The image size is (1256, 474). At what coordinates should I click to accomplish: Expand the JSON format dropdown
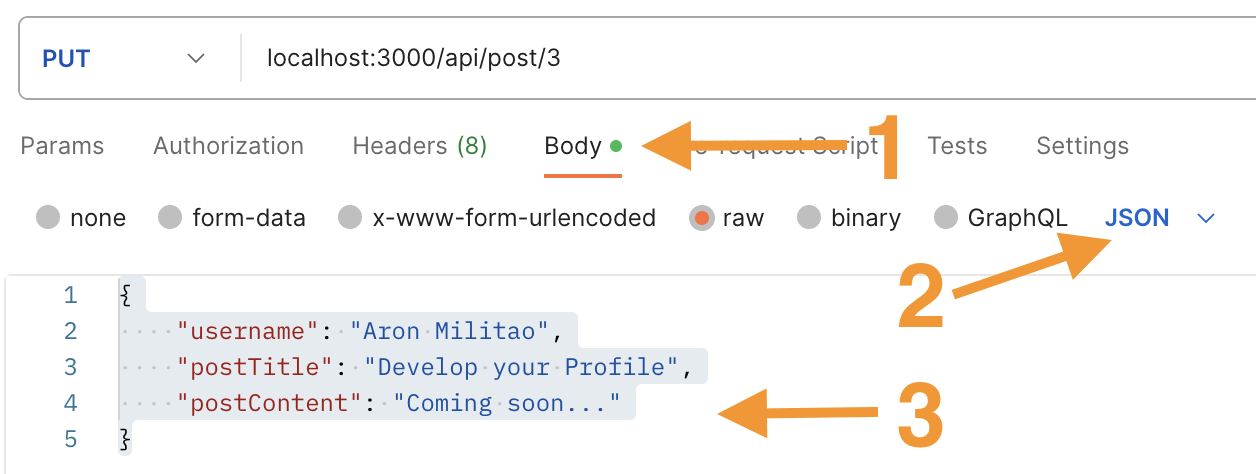point(1137,218)
